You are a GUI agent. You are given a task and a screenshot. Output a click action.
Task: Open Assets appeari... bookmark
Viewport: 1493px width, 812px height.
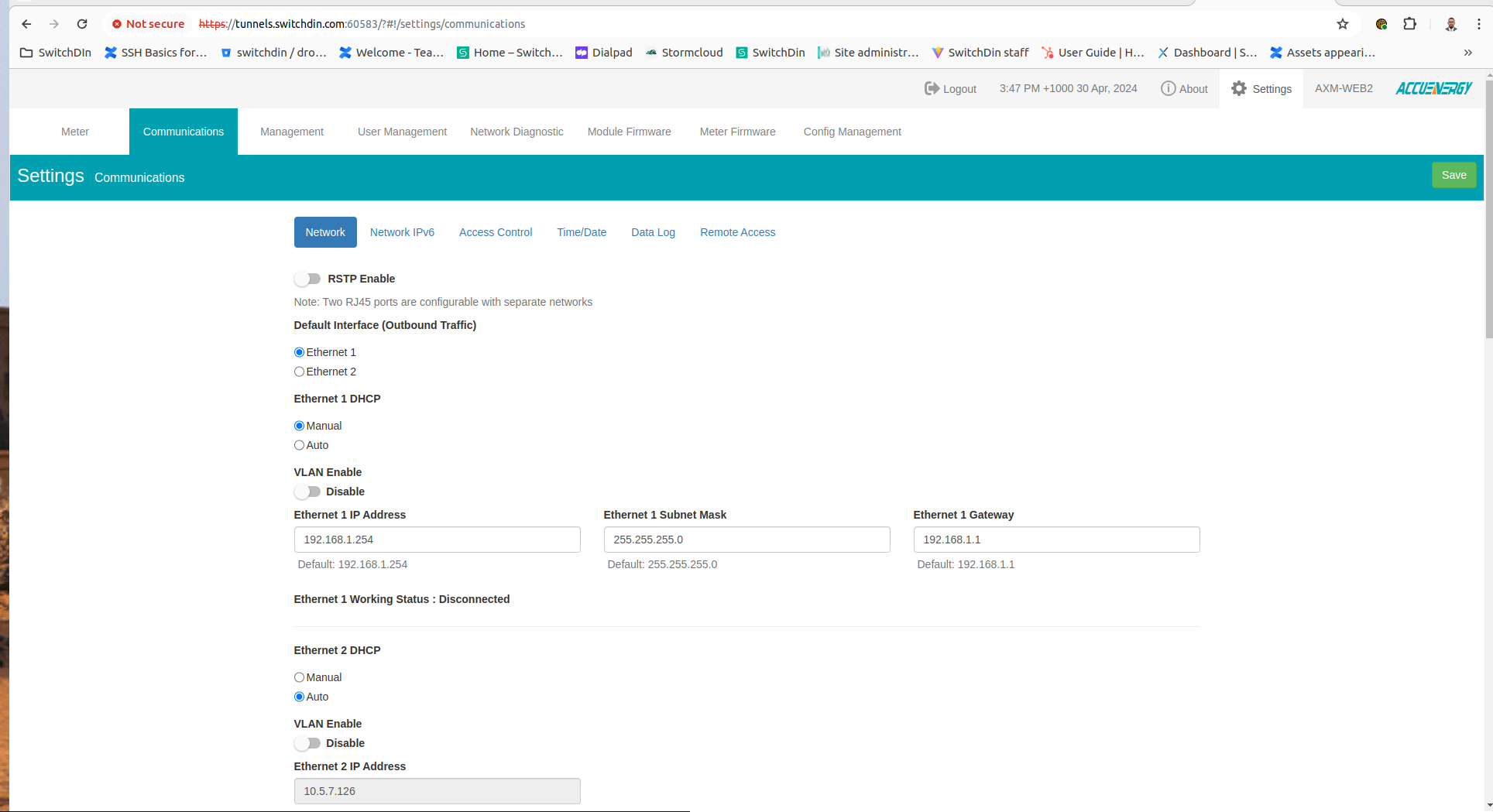coord(1323,53)
